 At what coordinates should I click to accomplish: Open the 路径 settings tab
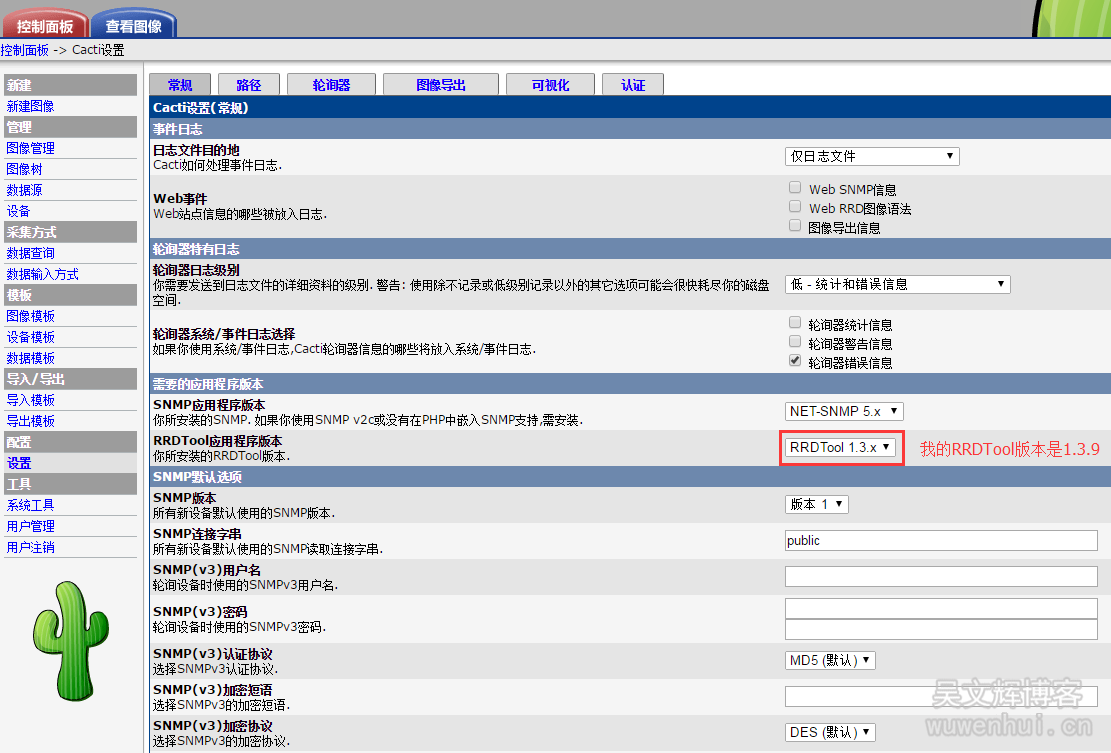248,85
